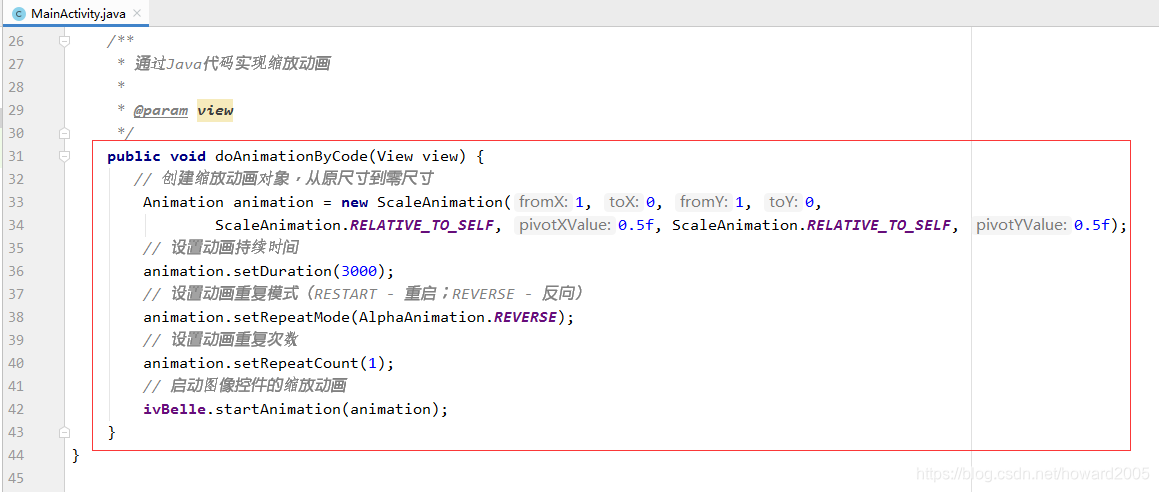Click the setRepeatMode method call
The height and width of the screenshot is (492, 1159).
click(x=291, y=317)
